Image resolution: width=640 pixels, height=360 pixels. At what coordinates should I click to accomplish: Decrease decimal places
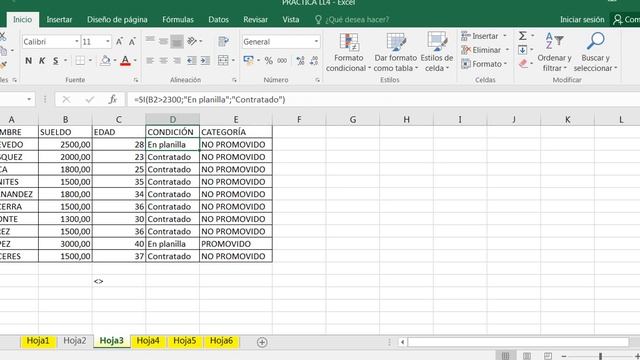coord(314,61)
